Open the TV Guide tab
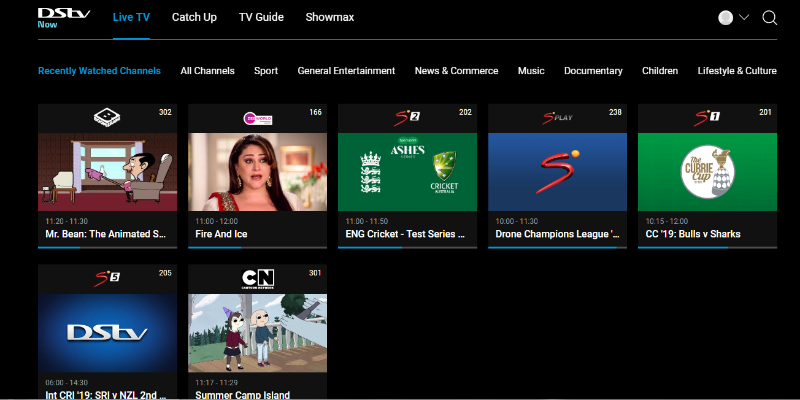This screenshot has height=400, width=800. pos(261,17)
